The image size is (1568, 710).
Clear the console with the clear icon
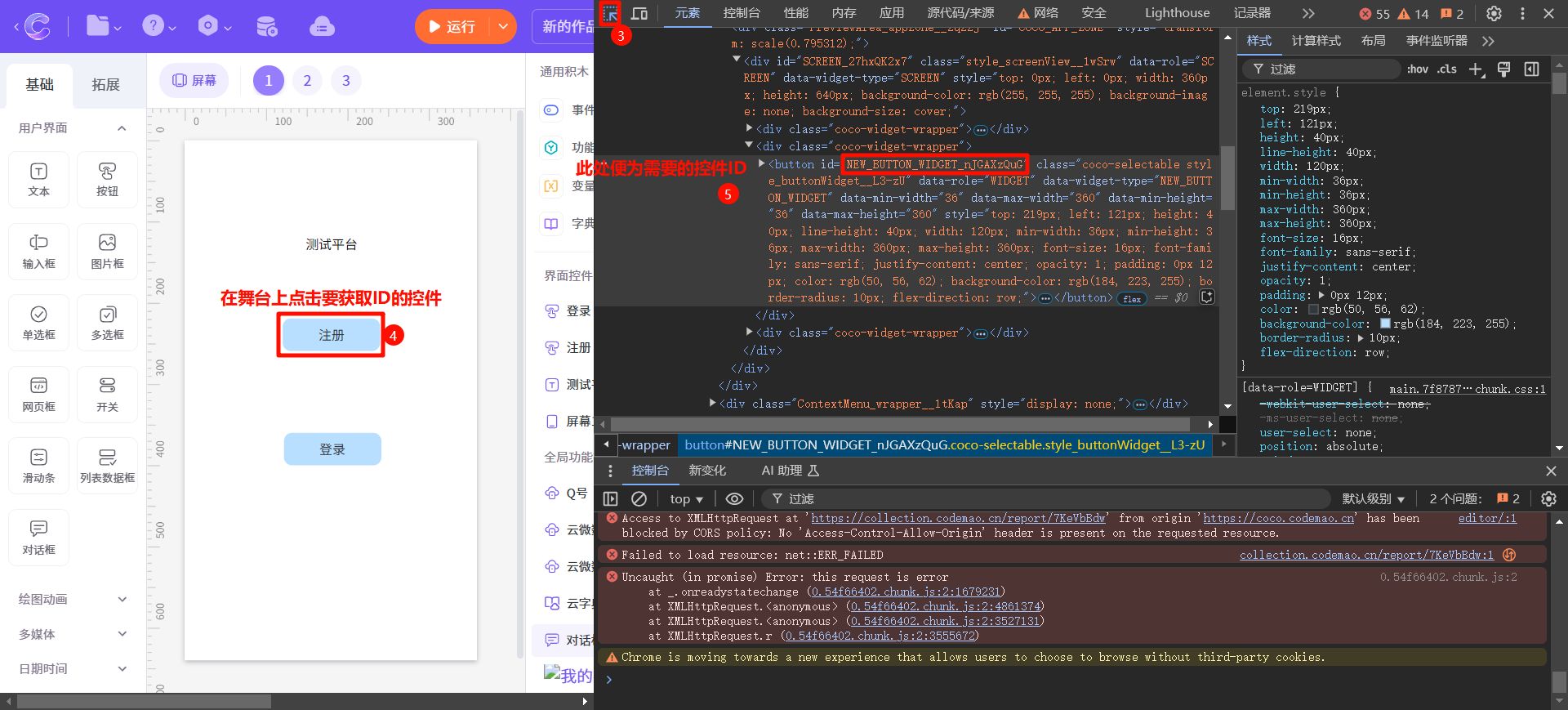639,498
